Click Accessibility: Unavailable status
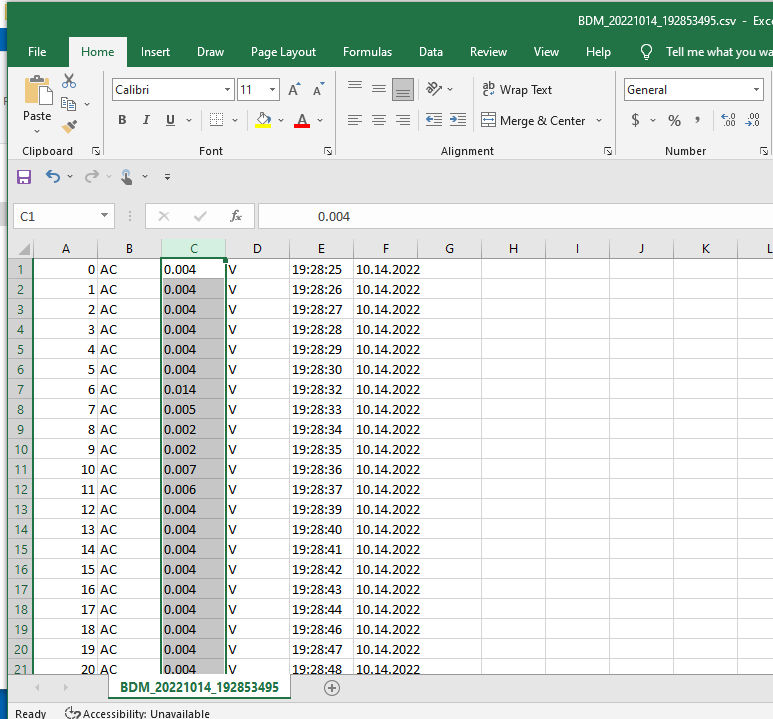Viewport: 773px width, 719px height. [x=137, y=713]
